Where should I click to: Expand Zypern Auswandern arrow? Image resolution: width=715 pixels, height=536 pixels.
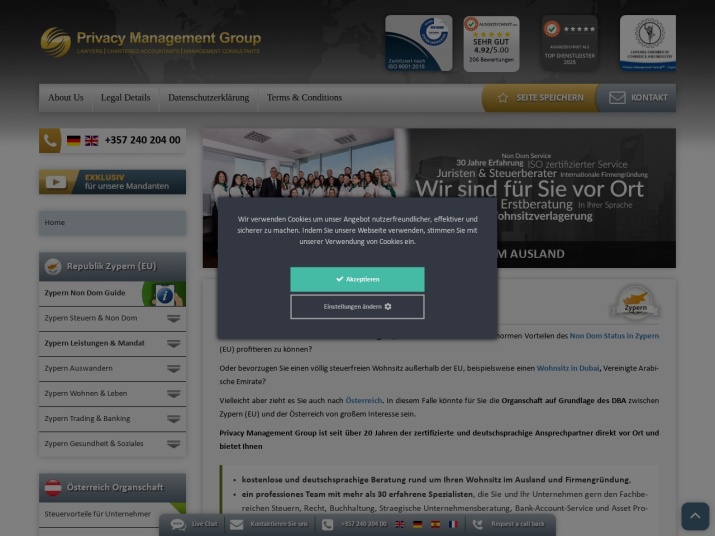coord(173,368)
